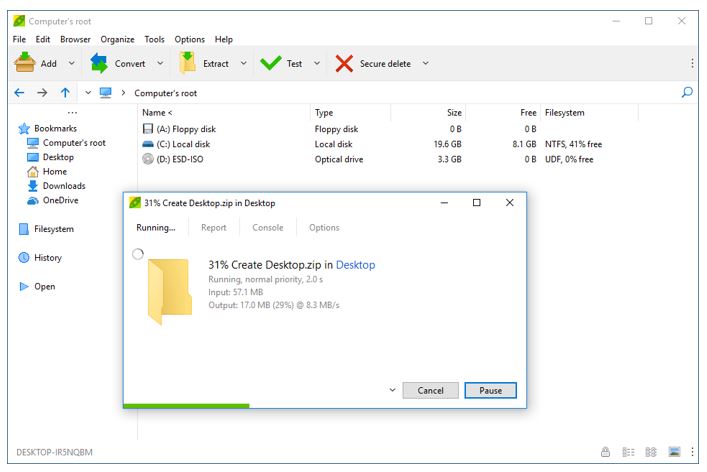Open Desktop bookmark in sidebar

pyautogui.click(x=50, y=157)
